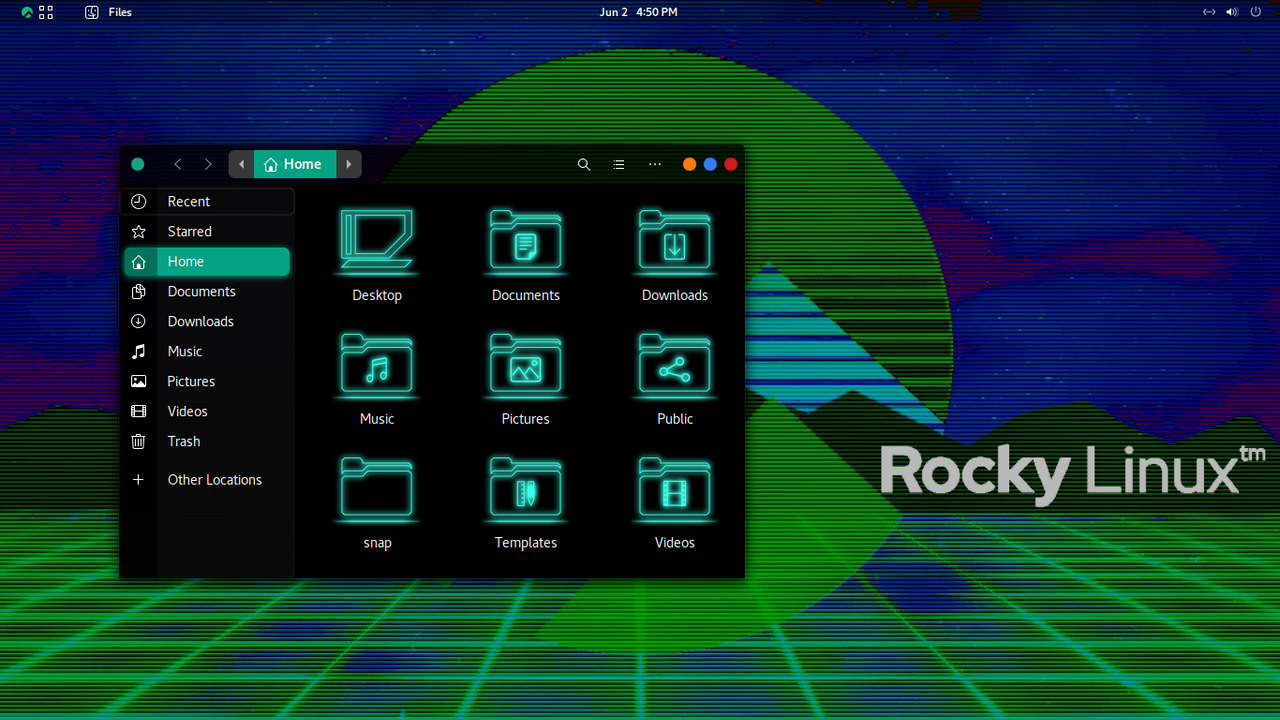
Task: Click the Trash can icon in sidebar
Action: pyautogui.click(x=139, y=441)
